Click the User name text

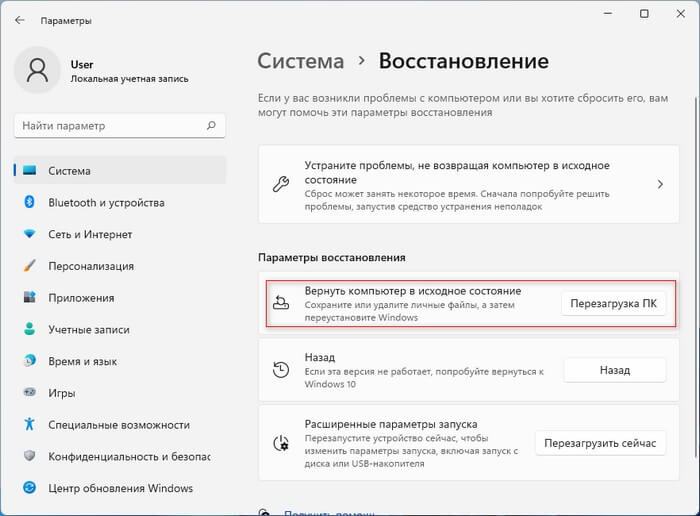tap(82, 64)
